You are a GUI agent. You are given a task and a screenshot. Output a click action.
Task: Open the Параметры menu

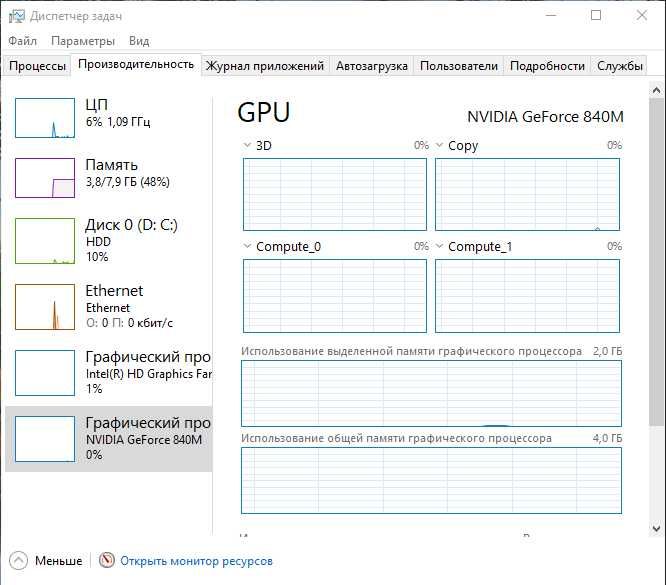83,41
